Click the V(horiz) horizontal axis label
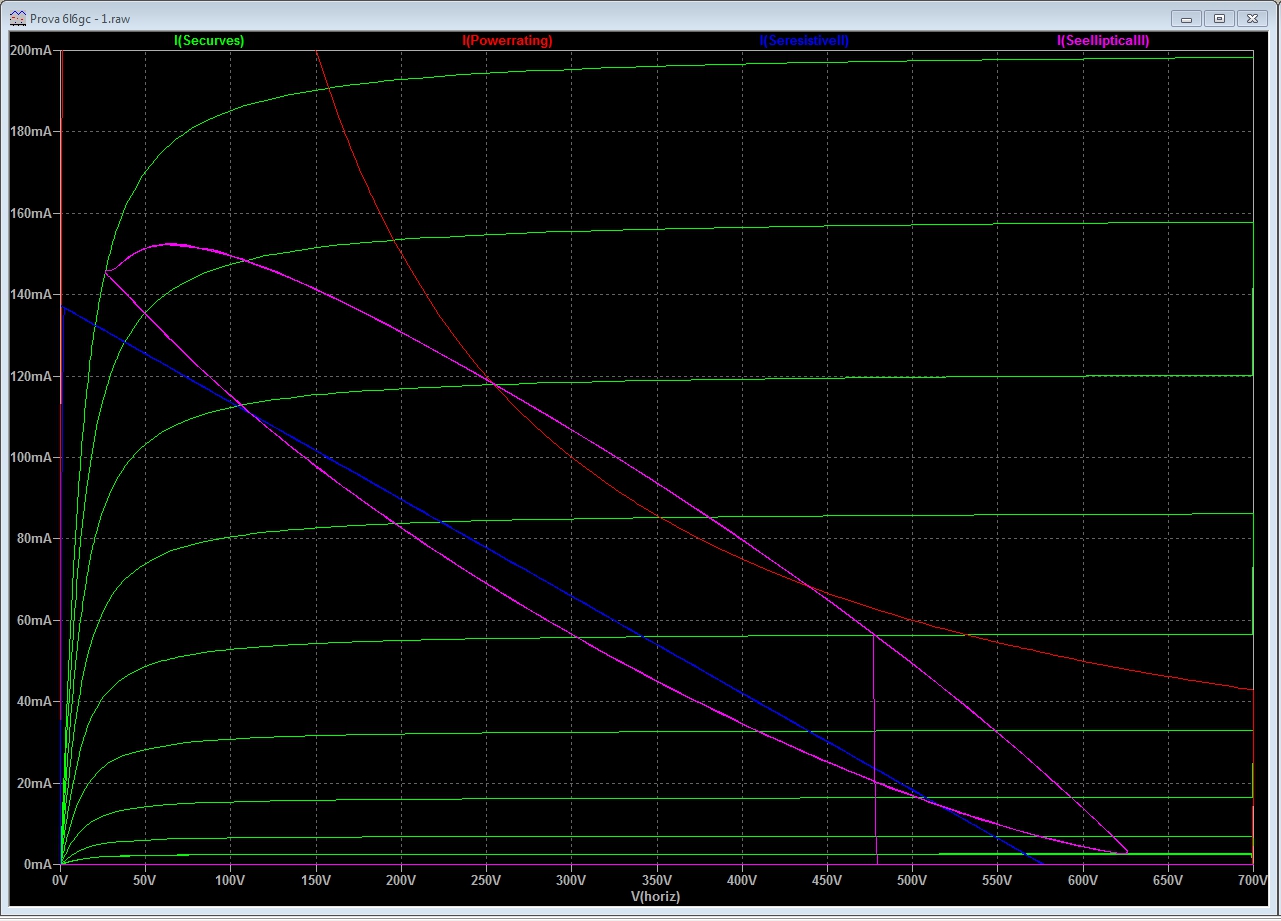The height and width of the screenshot is (921, 1281). point(655,897)
